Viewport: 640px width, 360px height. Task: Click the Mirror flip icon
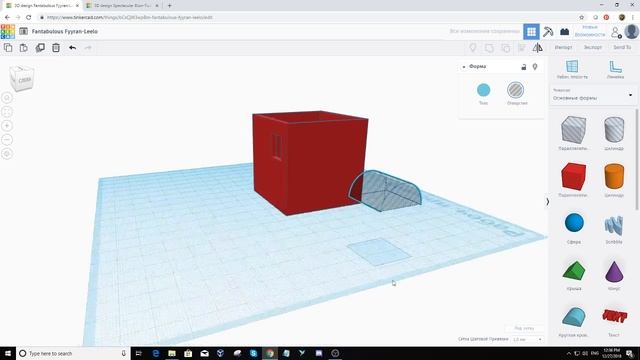click(x=538, y=48)
